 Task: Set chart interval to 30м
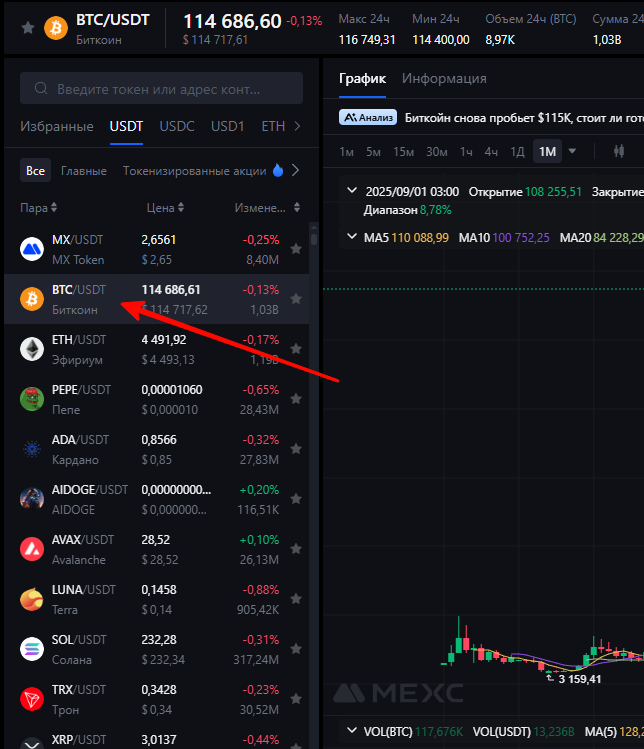click(x=437, y=152)
